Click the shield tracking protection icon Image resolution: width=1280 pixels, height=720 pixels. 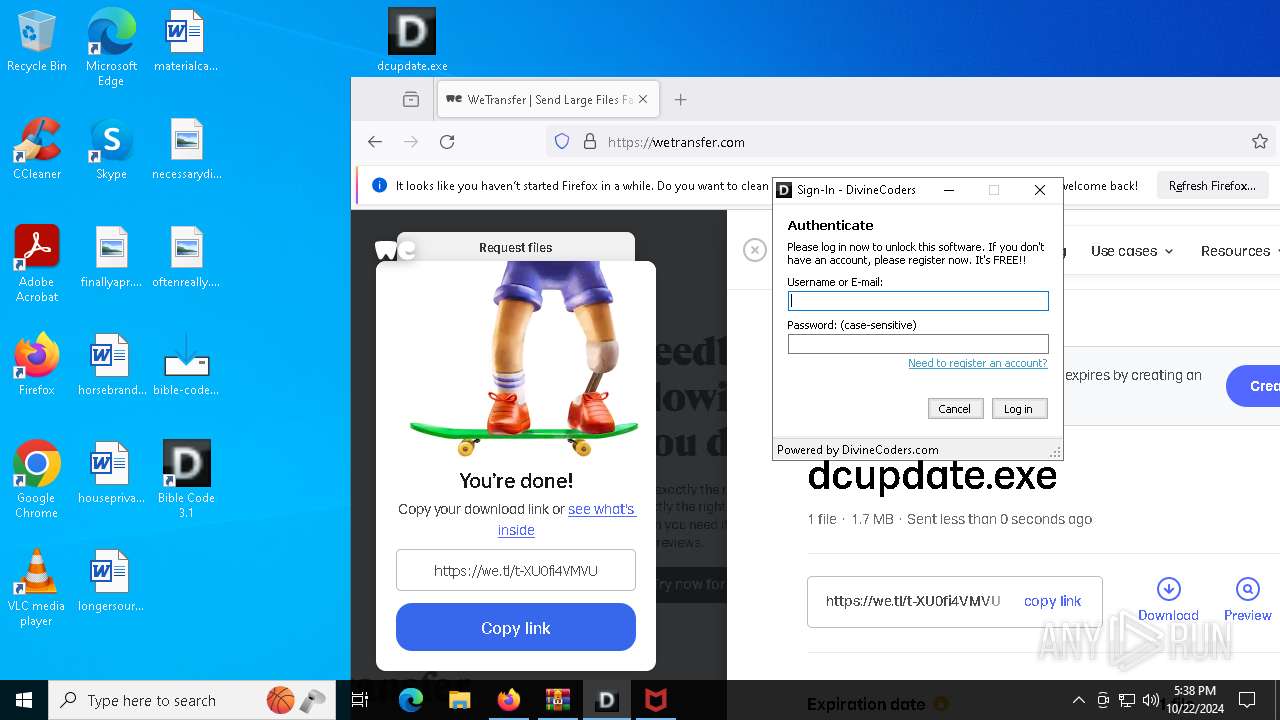[x=562, y=142]
